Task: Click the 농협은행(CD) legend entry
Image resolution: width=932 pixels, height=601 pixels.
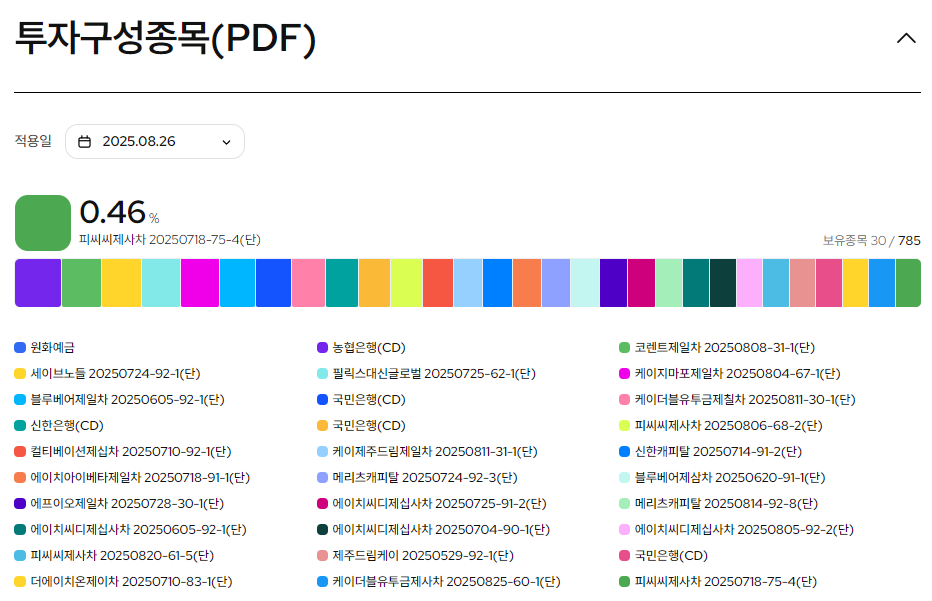Action: pyautogui.click(x=361, y=347)
